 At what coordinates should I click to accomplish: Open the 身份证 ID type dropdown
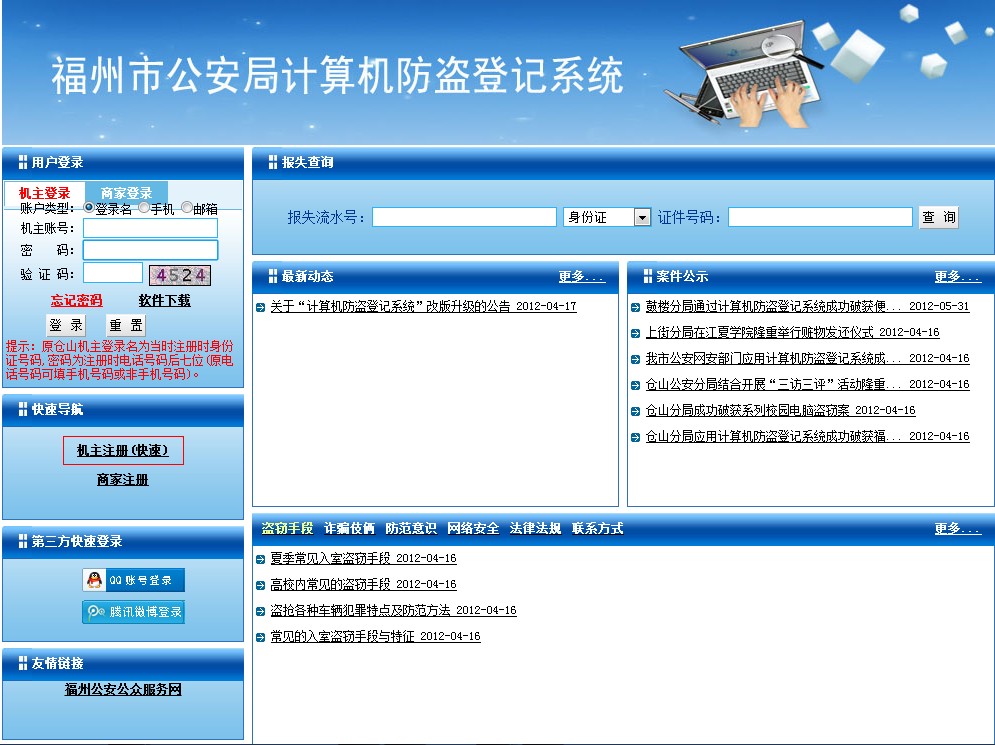642,217
